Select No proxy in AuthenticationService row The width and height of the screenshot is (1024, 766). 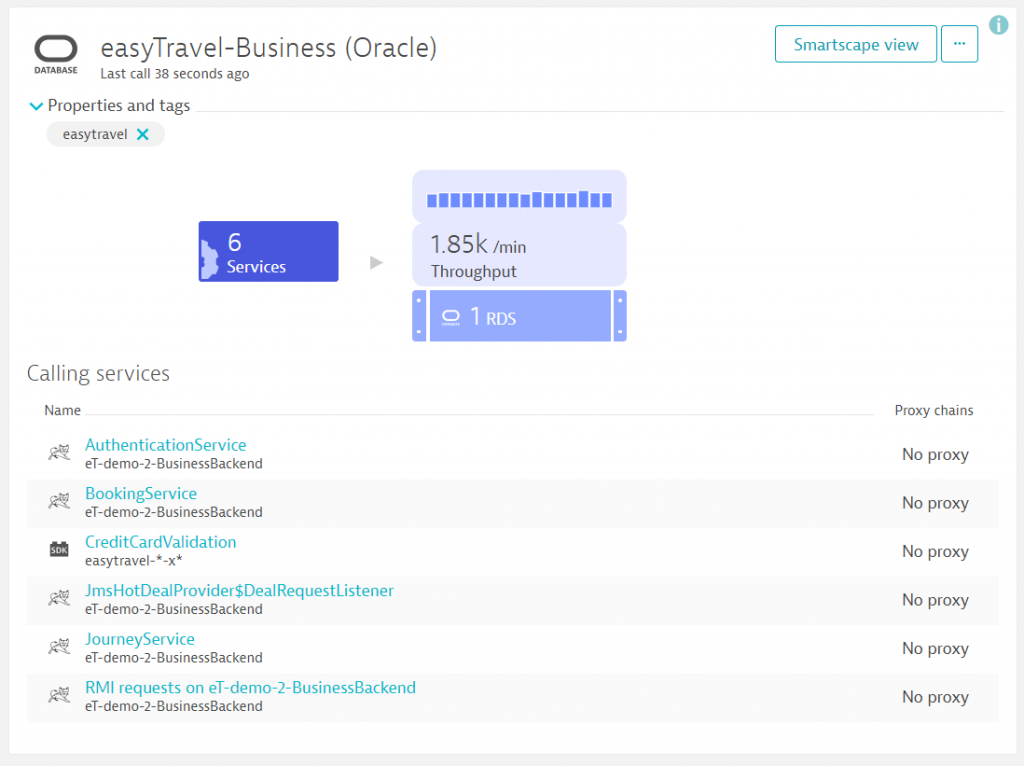[935, 455]
